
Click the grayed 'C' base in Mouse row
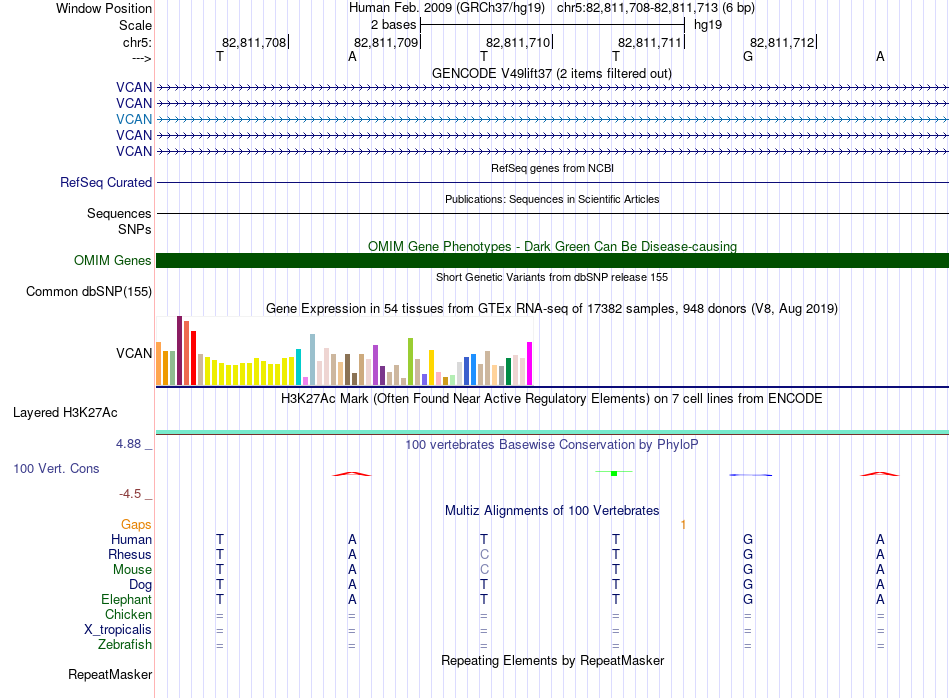coord(484,570)
